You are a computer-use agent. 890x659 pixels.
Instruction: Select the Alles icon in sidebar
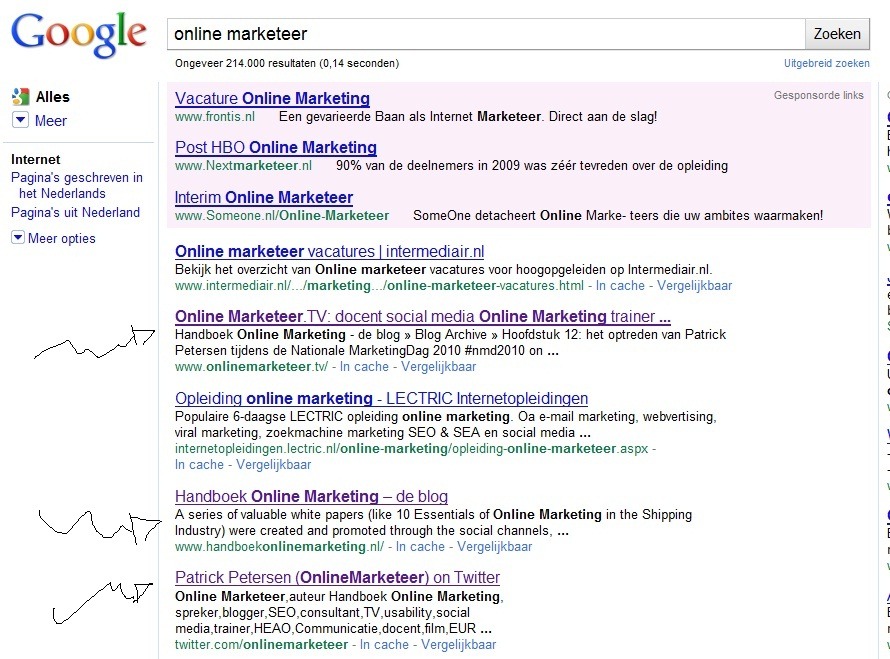click(21, 97)
